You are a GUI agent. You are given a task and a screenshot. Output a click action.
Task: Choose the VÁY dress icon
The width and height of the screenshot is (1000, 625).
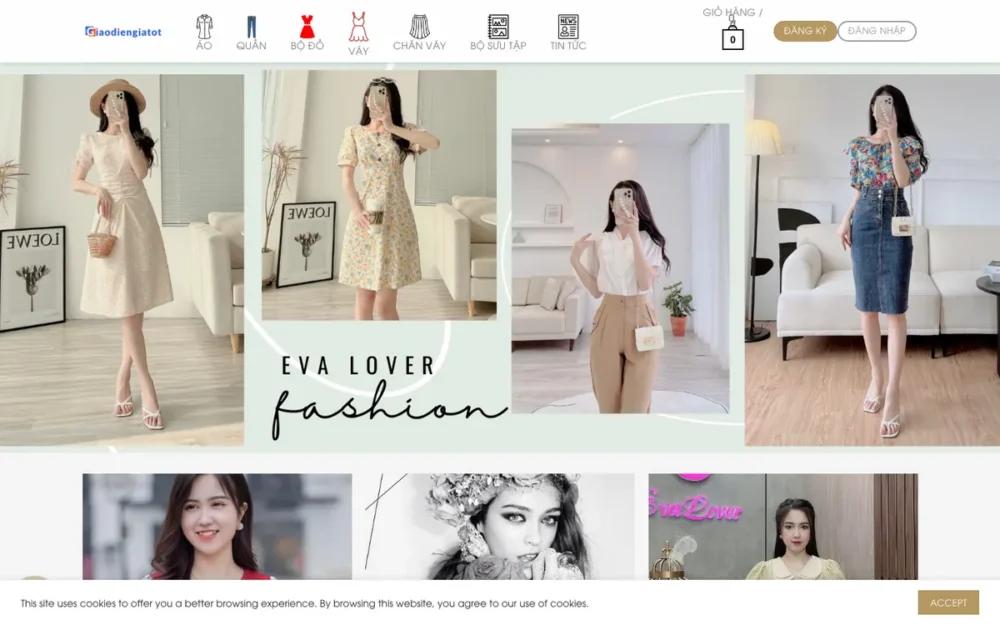pyautogui.click(x=358, y=27)
